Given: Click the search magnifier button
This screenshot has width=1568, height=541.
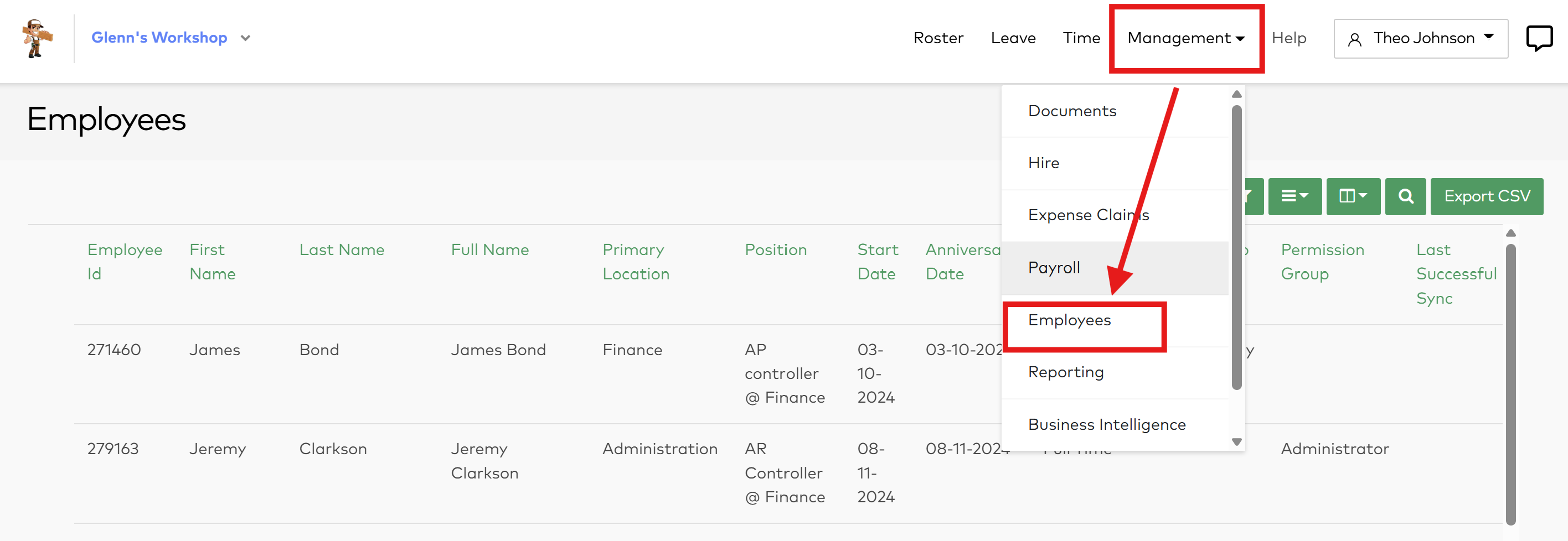Looking at the screenshot, I should pos(1405,196).
